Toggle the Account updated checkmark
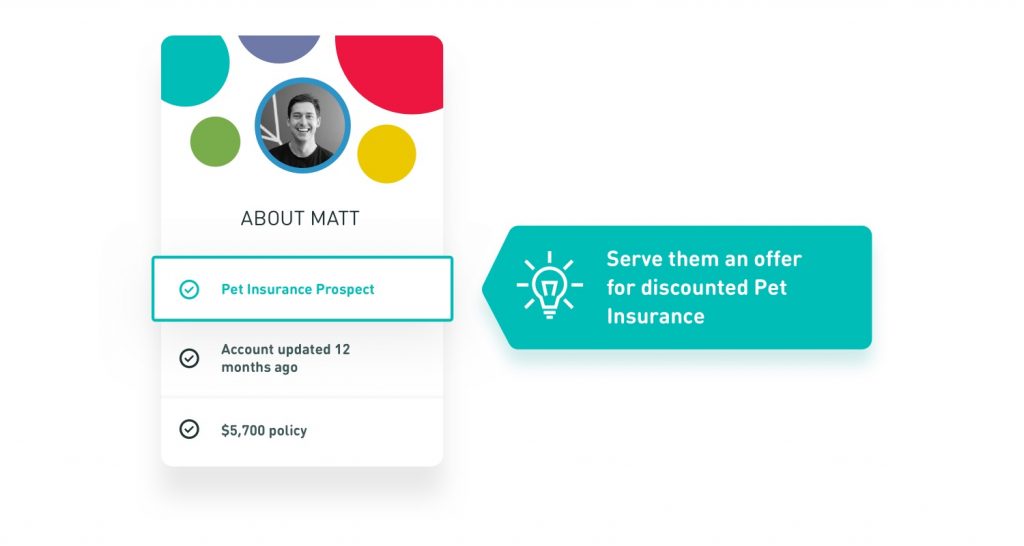 (189, 358)
